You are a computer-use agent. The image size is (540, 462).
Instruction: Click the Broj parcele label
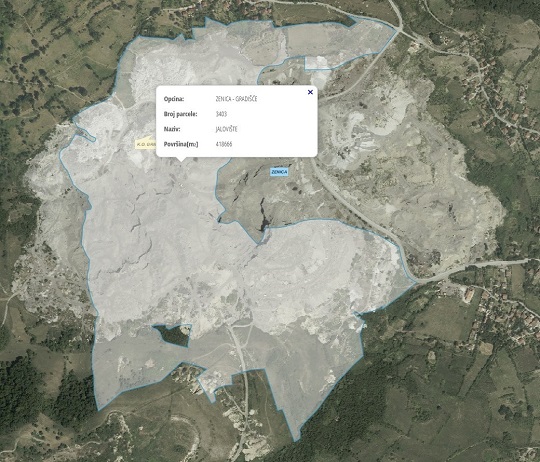180,114
